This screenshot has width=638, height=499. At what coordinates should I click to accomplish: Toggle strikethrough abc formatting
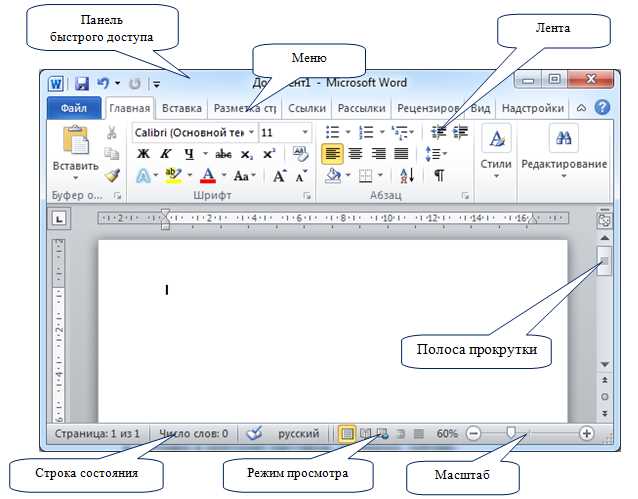[x=223, y=154]
